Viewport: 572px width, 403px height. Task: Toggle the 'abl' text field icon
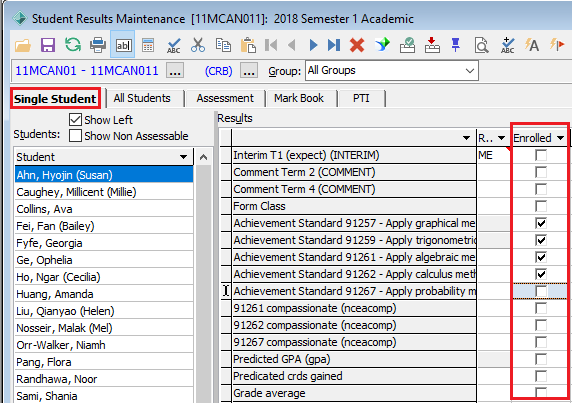click(123, 45)
